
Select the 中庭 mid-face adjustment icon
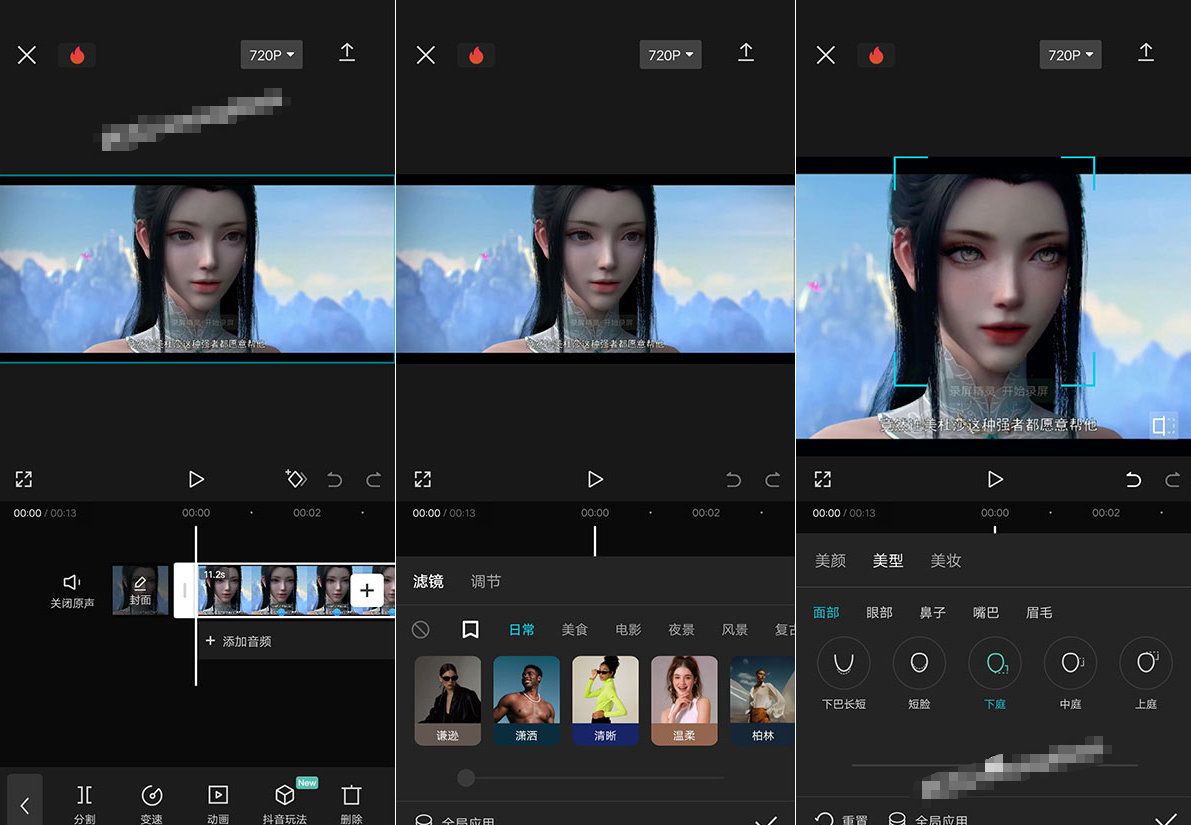[1070, 663]
